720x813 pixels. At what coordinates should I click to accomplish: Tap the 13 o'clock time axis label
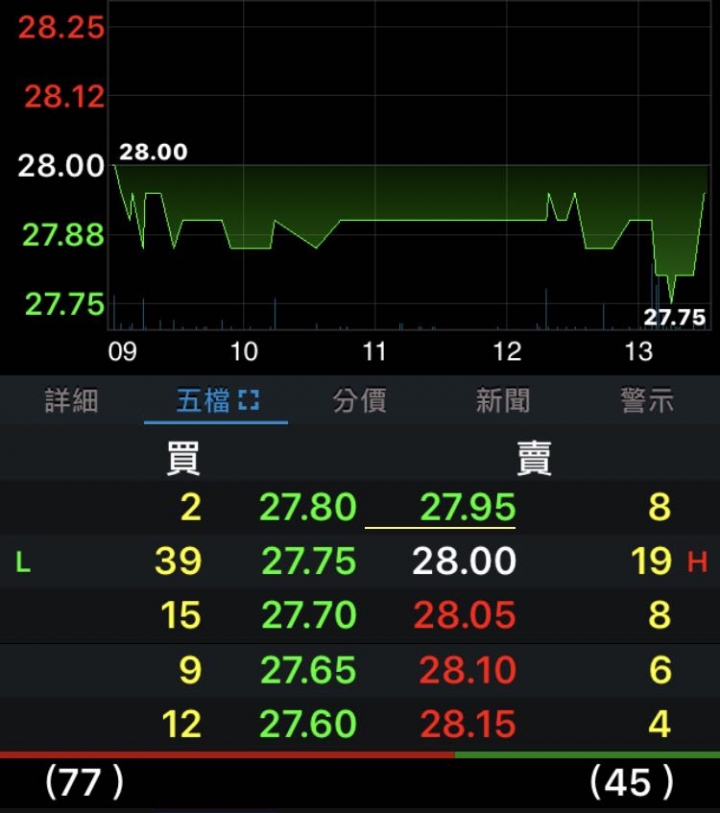click(639, 352)
